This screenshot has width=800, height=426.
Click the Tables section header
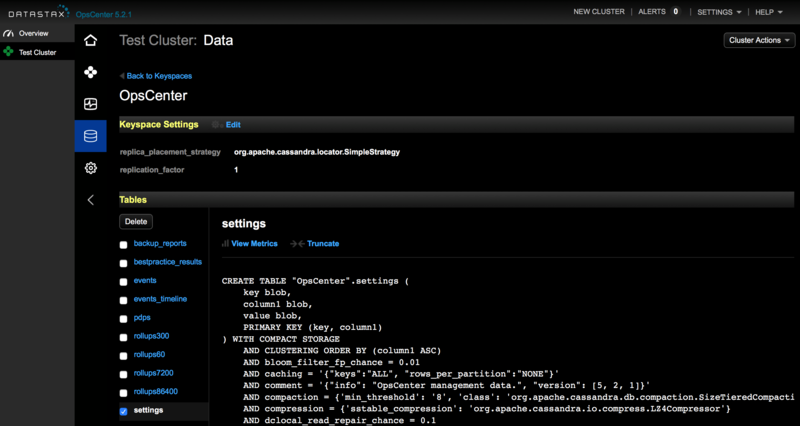[x=133, y=200]
